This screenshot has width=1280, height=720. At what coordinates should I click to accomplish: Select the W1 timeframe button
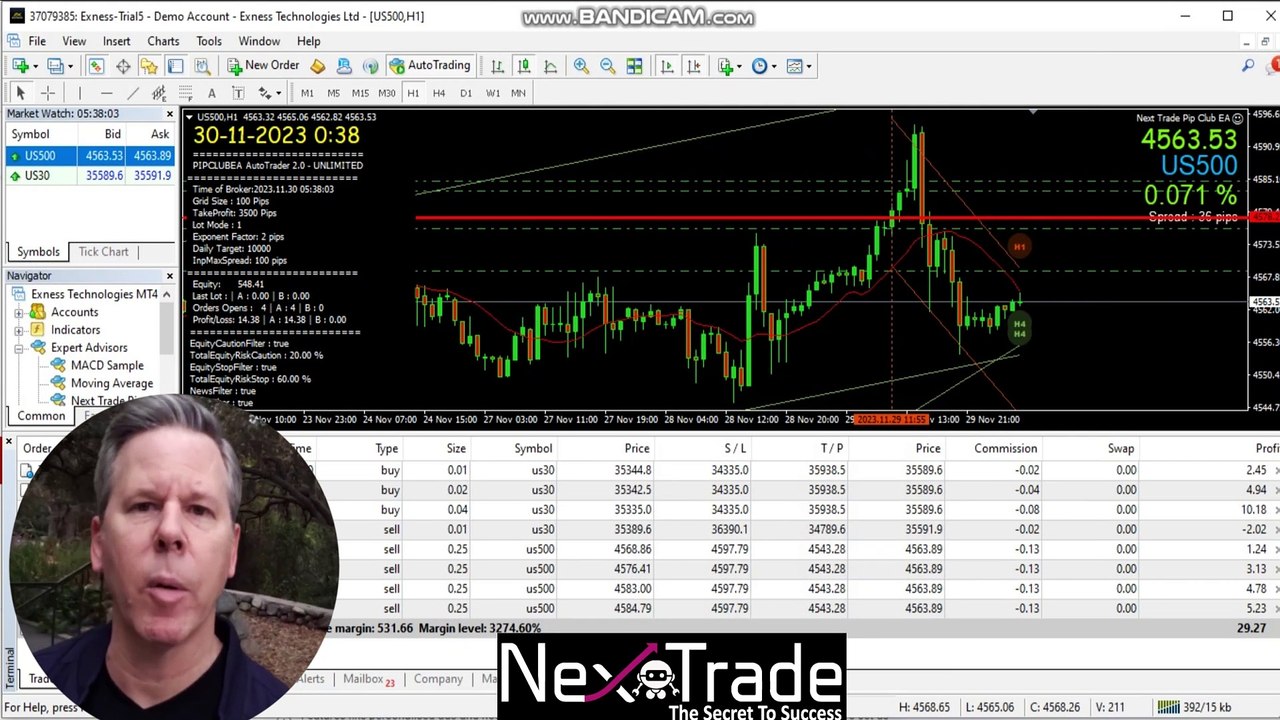point(493,93)
